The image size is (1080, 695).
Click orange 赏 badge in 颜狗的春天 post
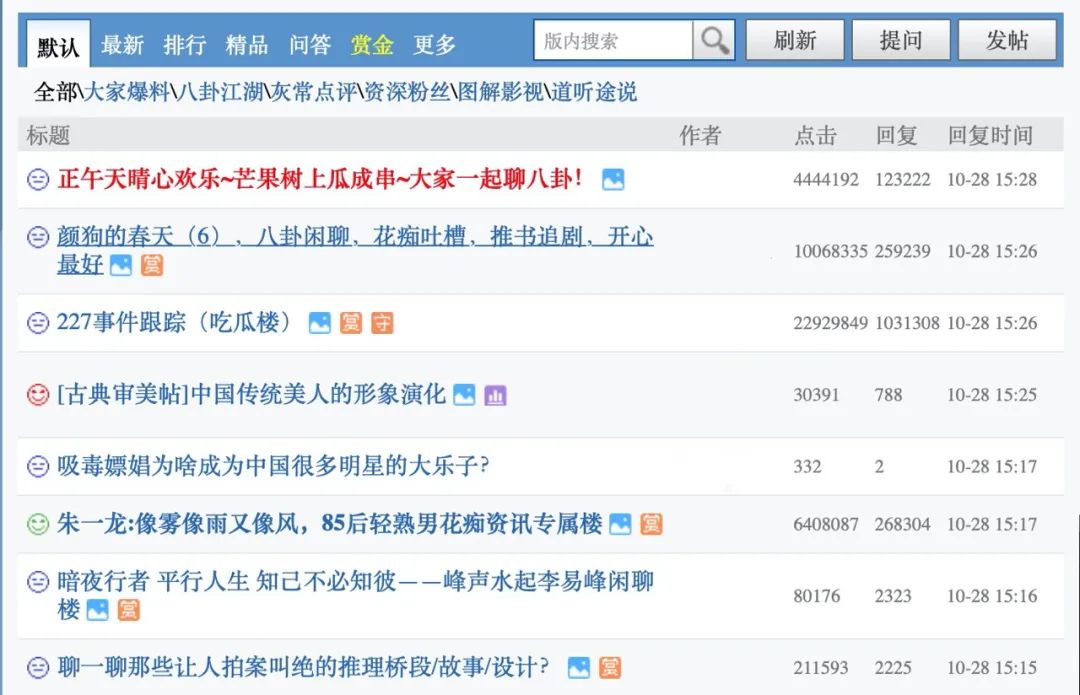point(152,265)
